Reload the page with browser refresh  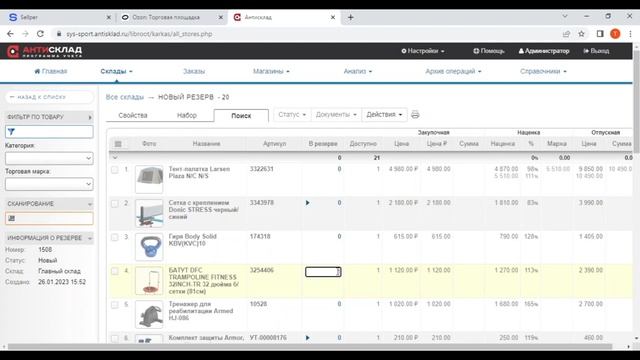tap(40, 34)
